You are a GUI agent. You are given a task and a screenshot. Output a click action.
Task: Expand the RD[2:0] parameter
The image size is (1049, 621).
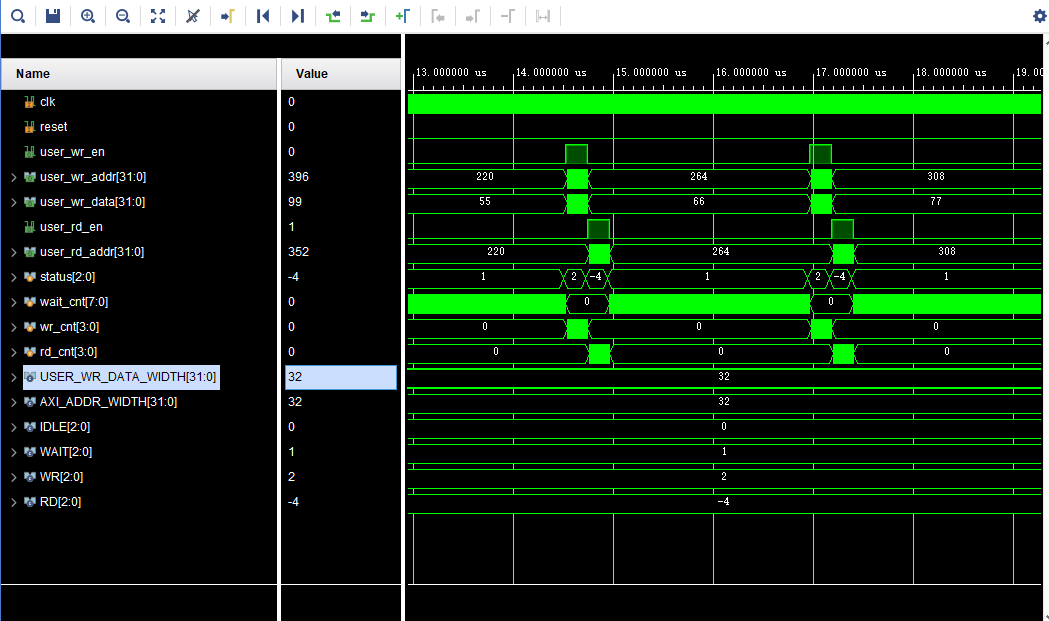click(13, 502)
